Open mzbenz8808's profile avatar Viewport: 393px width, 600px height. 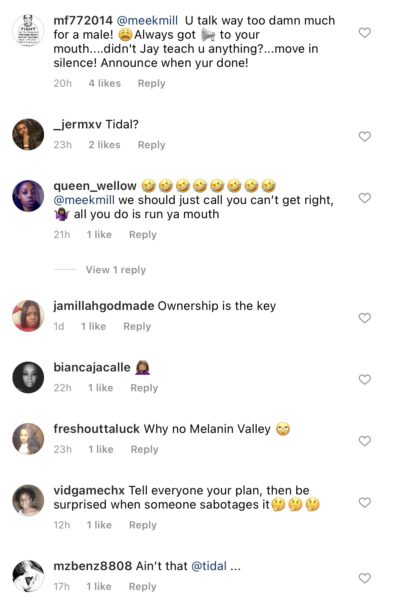pos(28,576)
